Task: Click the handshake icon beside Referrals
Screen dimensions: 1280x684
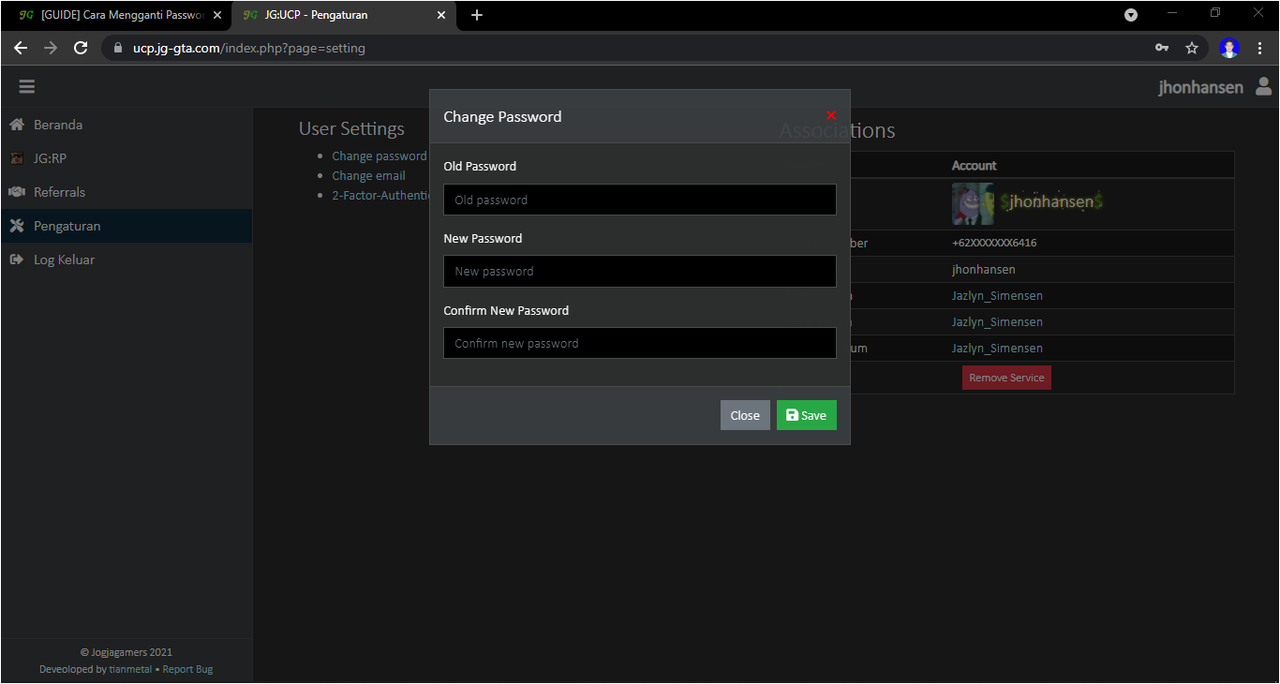Action: click(16, 192)
